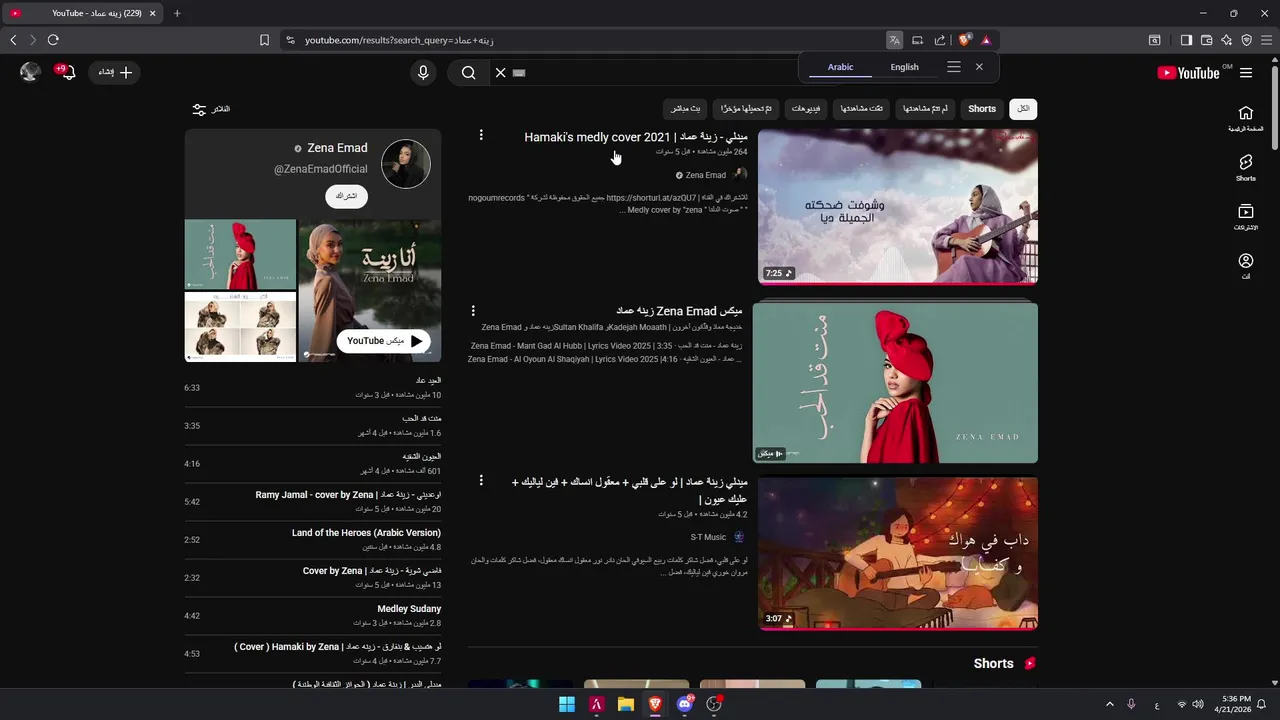Open the Medley Sudany row
Image resolution: width=1280 pixels, height=720 pixels.
point(313,616)
